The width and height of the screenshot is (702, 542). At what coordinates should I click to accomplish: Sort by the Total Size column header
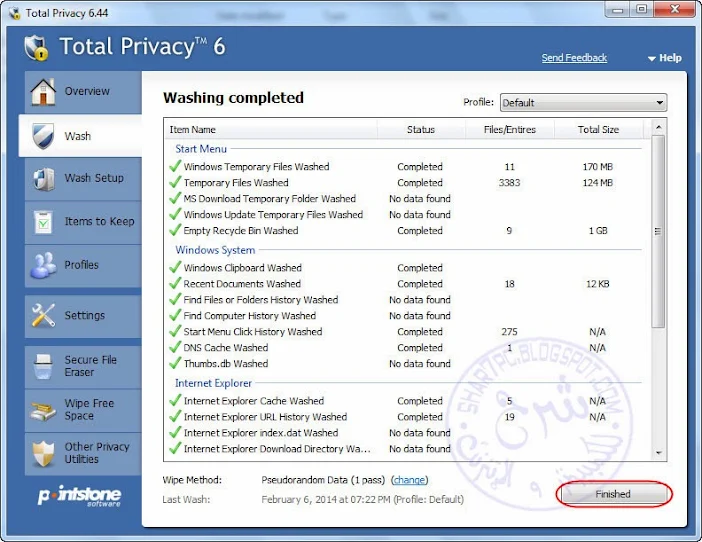pos(599,129)
